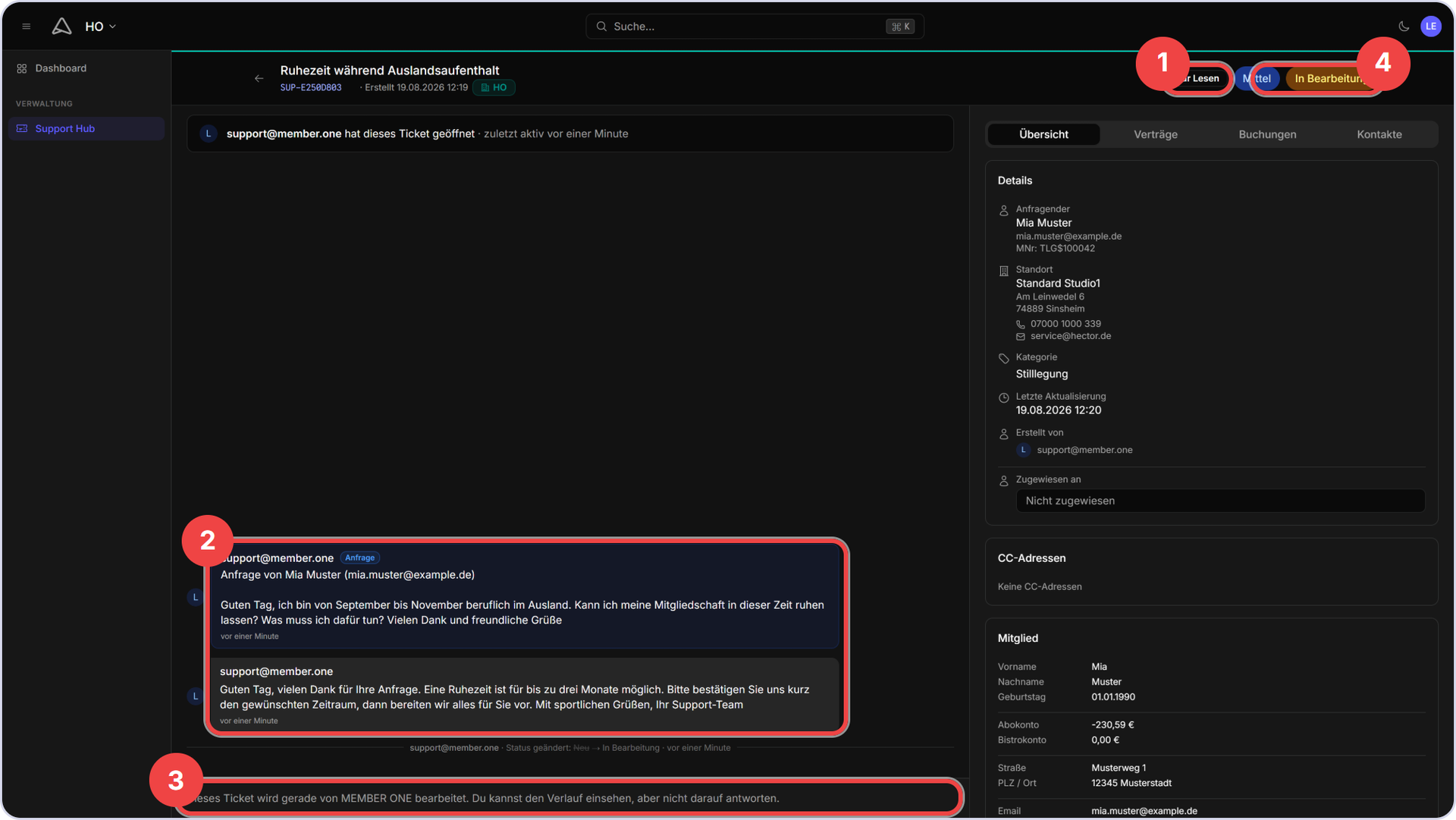The width and height of the screenshot is (1456, 820).
Task: Expand the HO organization dropdown
Action: 101,27
